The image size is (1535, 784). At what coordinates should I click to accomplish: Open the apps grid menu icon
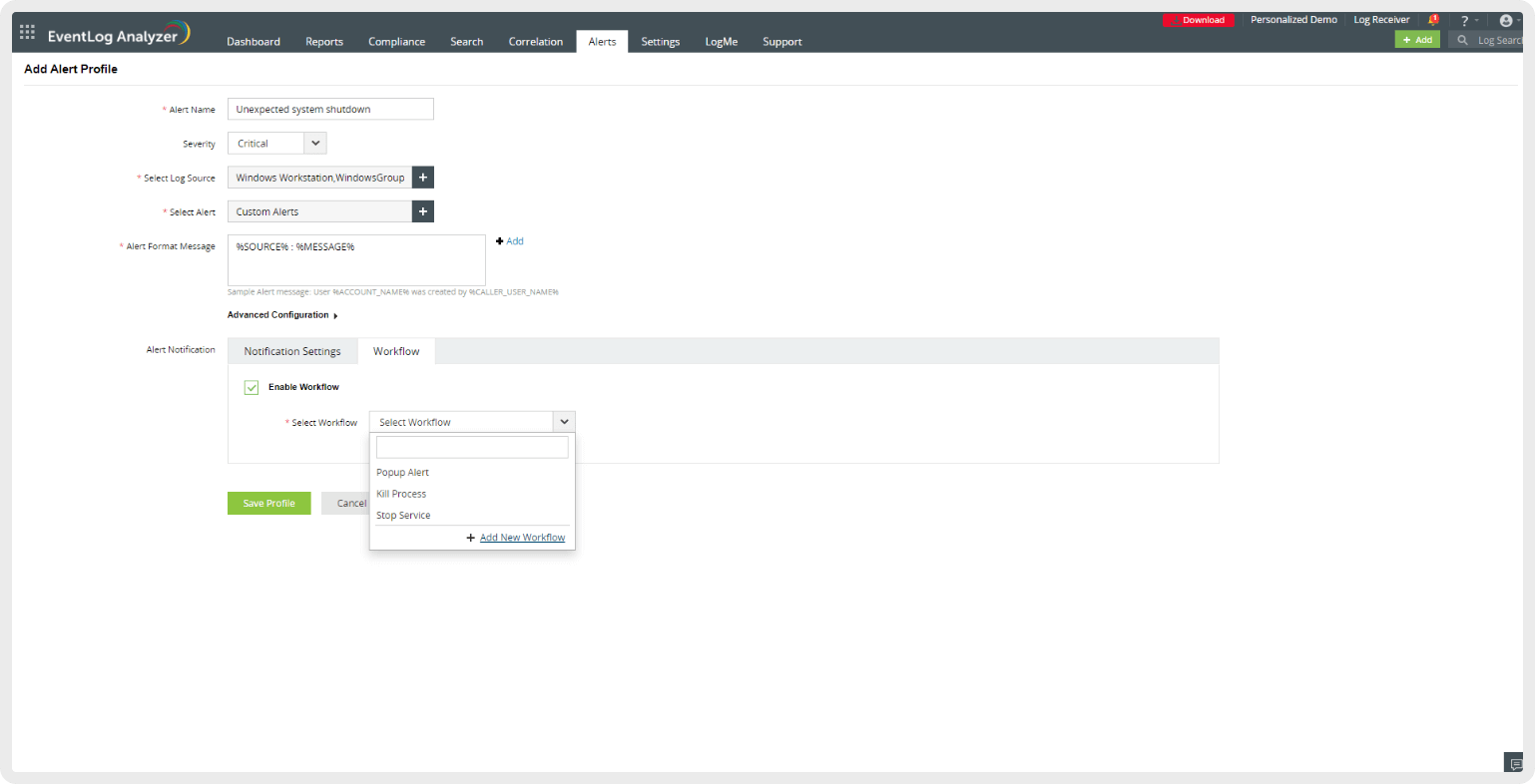[27, 32]
